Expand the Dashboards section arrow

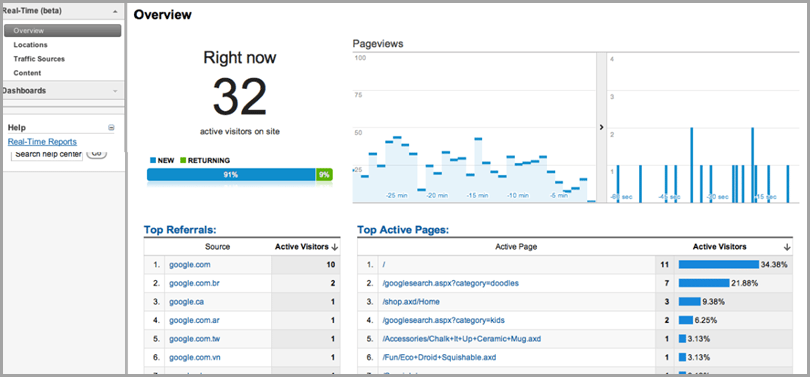pos(115,91)
